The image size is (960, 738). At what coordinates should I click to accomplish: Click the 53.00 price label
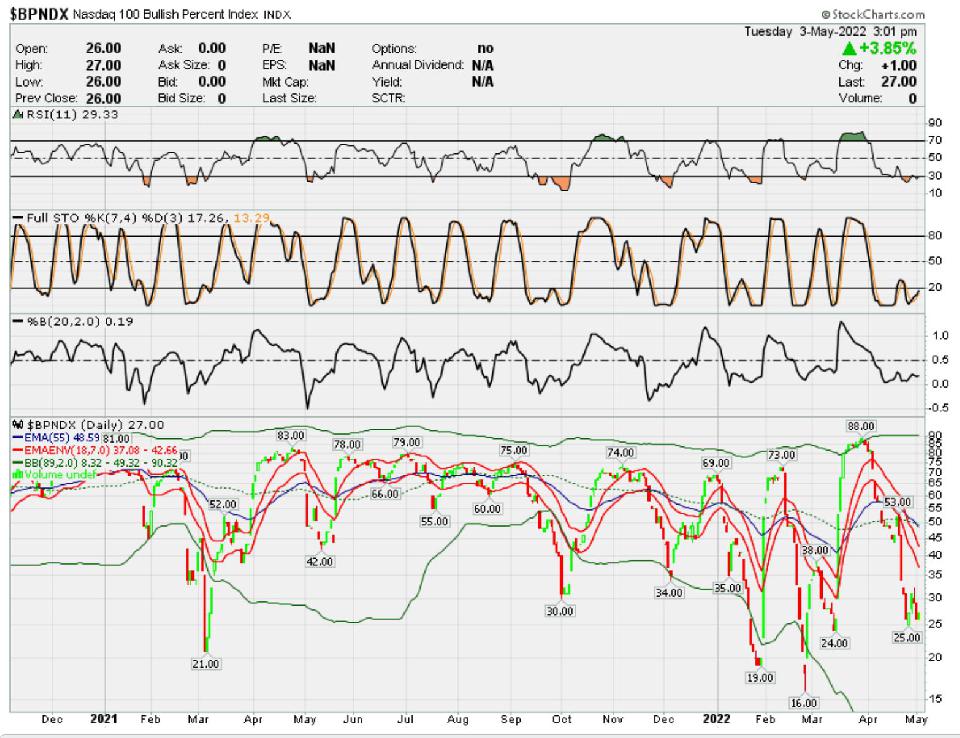click(898, 502)
